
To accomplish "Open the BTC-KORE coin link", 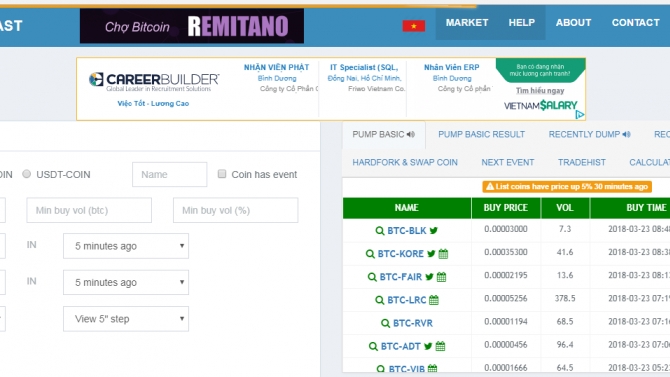I will coord(401,254).
